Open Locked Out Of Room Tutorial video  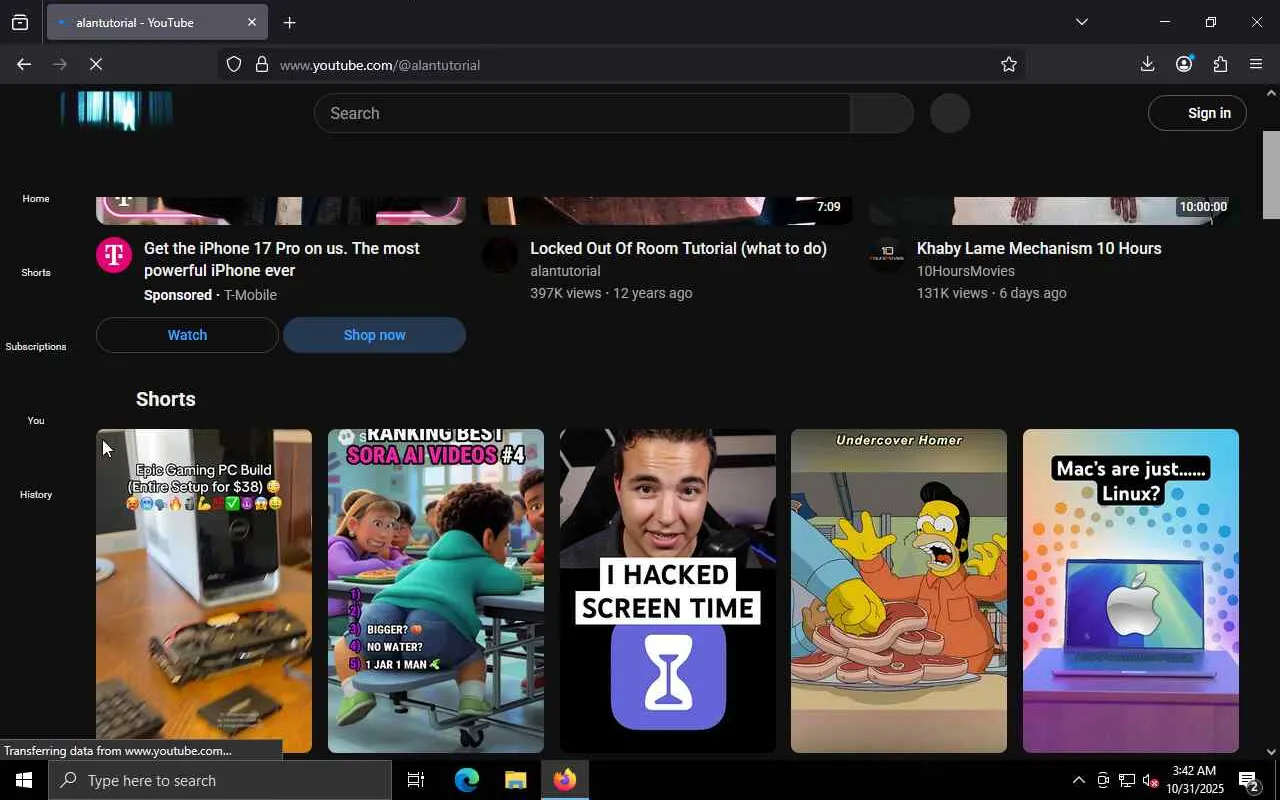coord(678,248)
